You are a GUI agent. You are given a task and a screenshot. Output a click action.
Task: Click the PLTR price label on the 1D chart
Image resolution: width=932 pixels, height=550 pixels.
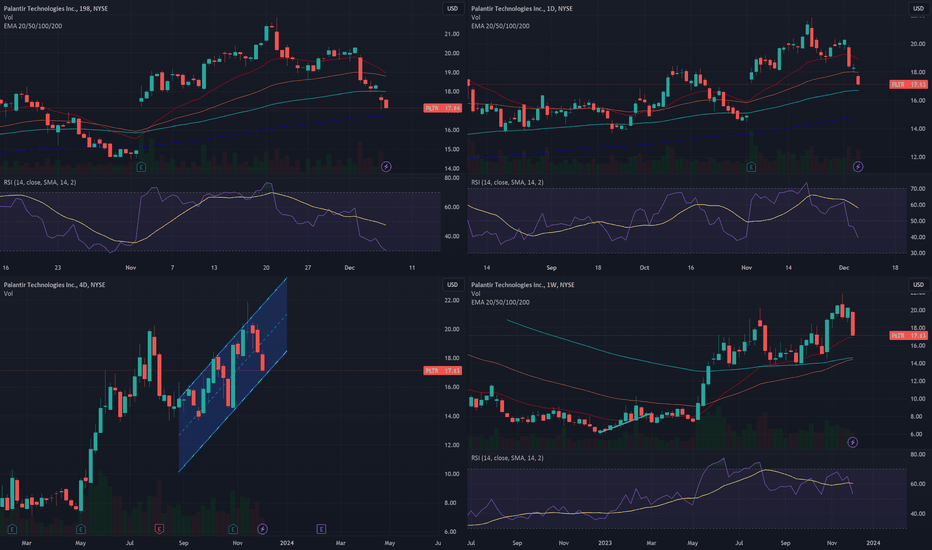pos(908,84)
